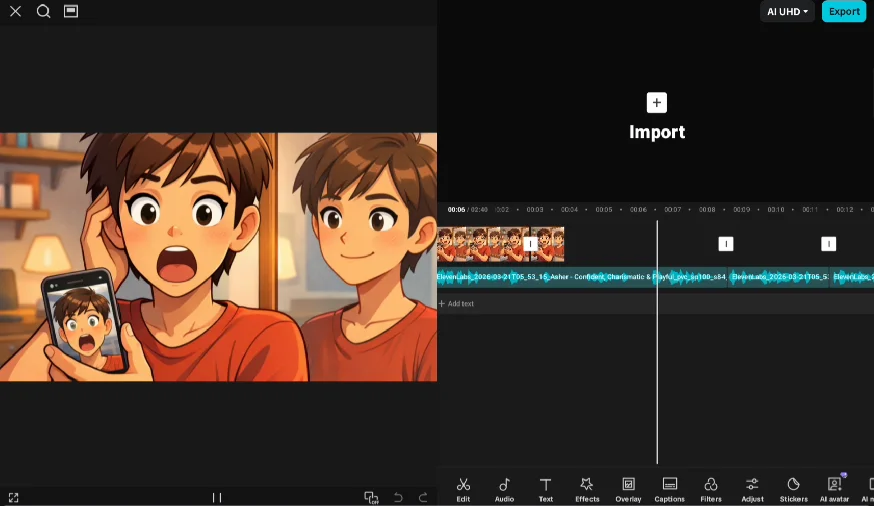Click the transition marker between first clips
This screenshot has width=874, height=506.
click(x=530, y=244)
